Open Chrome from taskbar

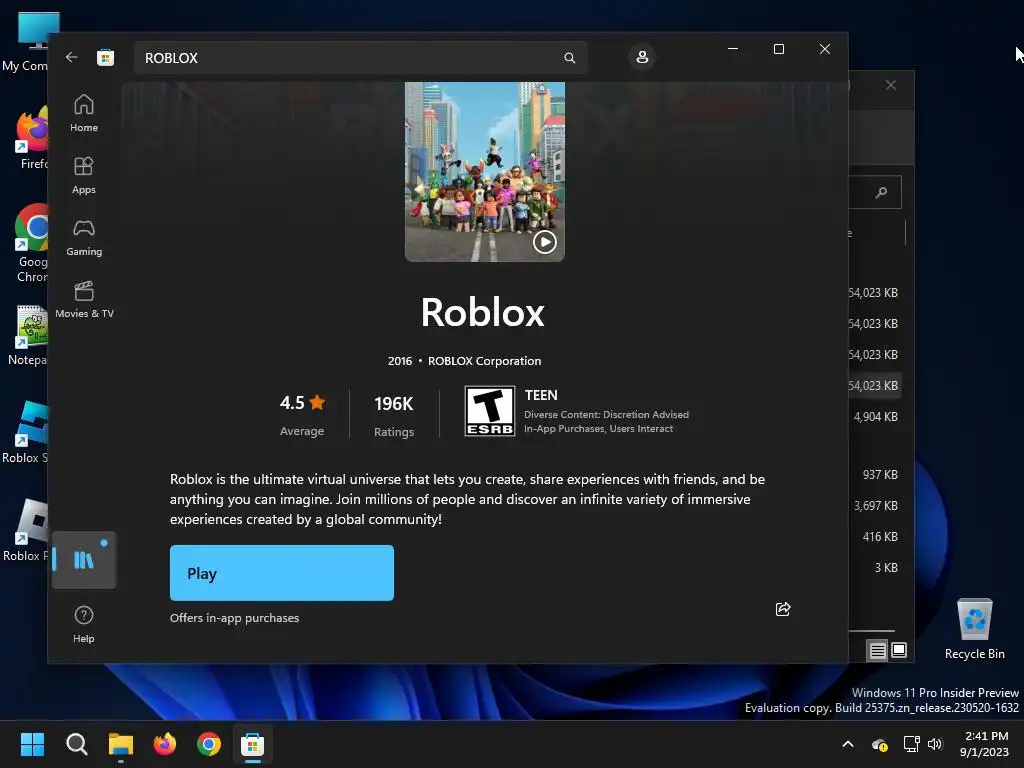(x=209, y=744)
